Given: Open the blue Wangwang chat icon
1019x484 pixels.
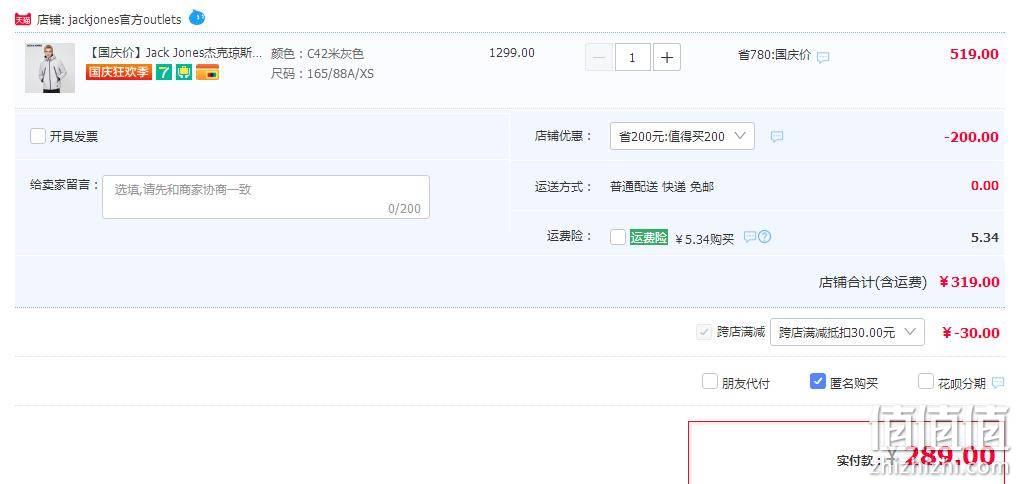Looking at the screenshot, I should pyautogui.click(x=197, y=18).
